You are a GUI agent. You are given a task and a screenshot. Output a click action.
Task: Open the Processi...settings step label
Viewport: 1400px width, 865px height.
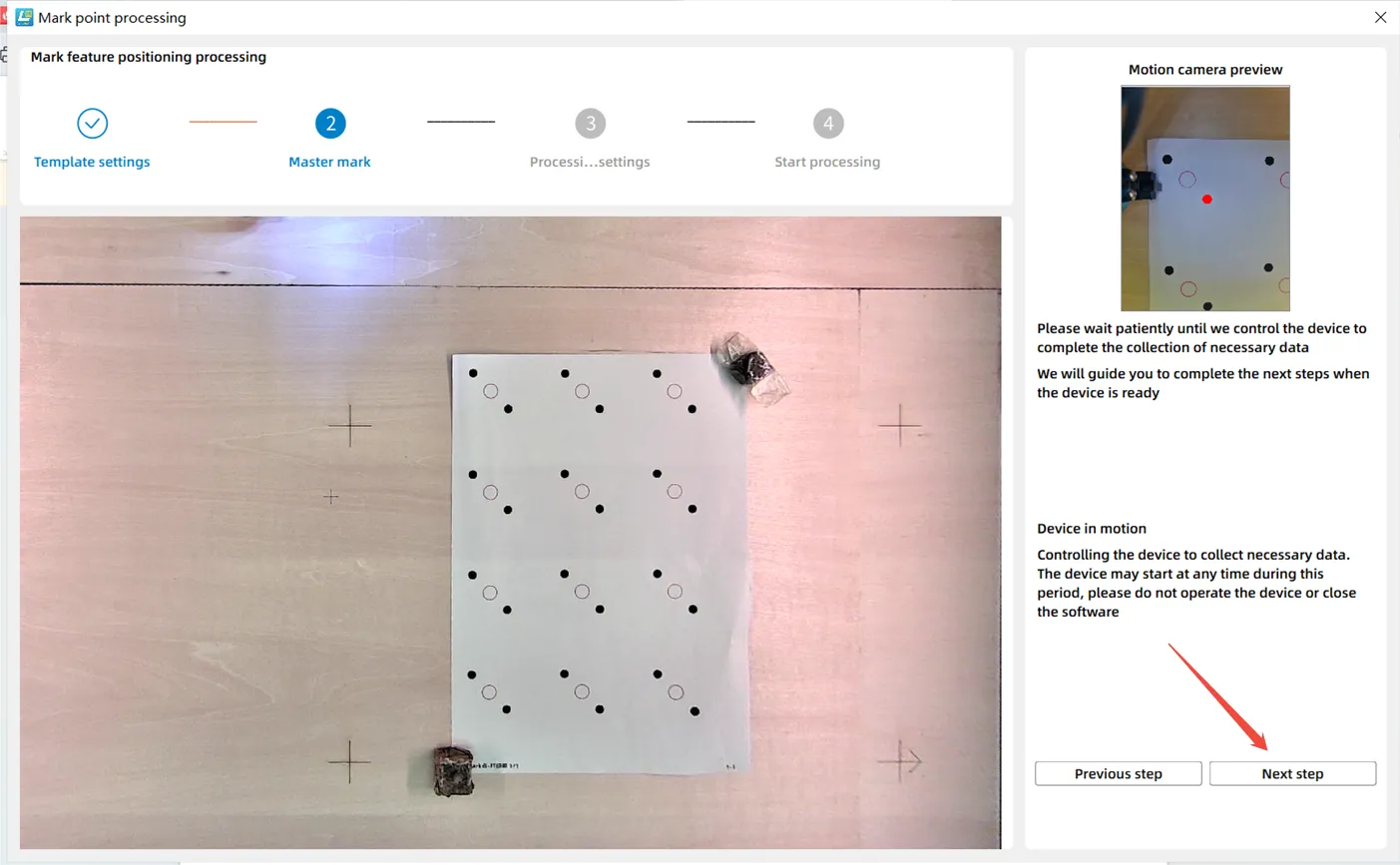coord(590,162)
